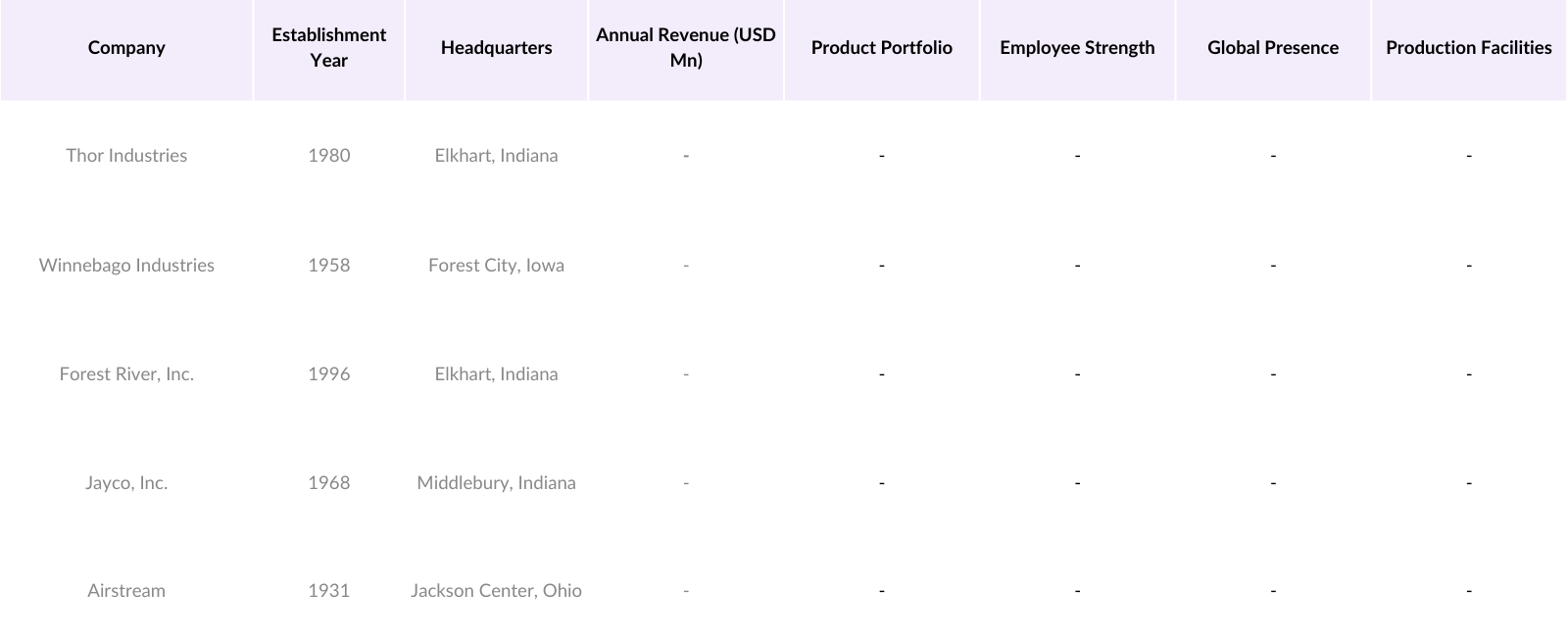Select the 1980 establishment year cell
This screenshot has height=640, width=1568.
(x=328, y=156)
